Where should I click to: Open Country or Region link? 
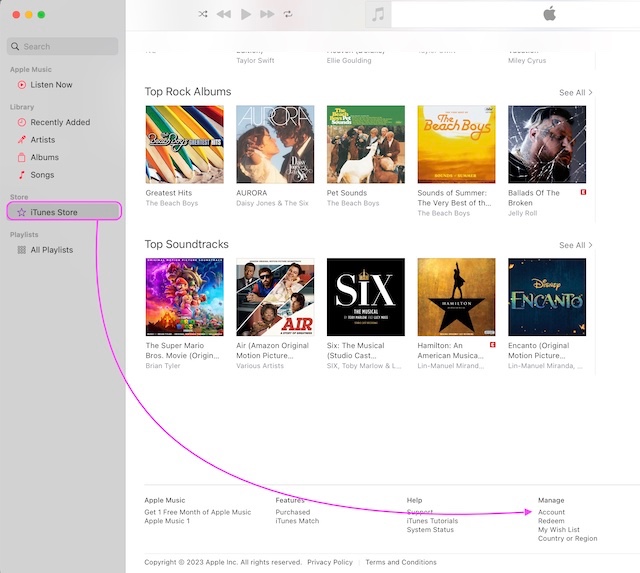click(567, 539)
